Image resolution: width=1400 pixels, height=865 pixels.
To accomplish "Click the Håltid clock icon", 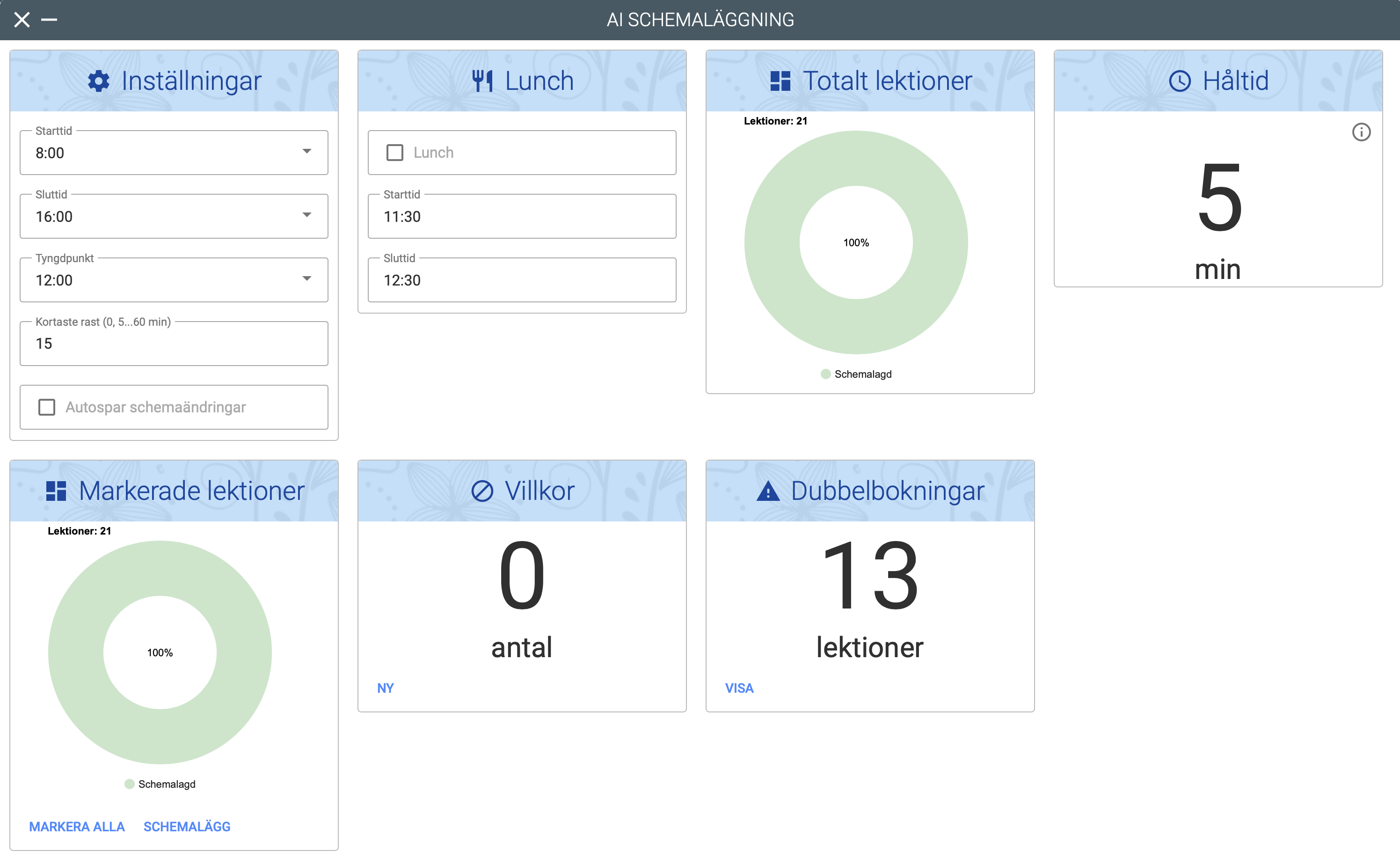I will pyautogui.click(x=1180, y=81).
